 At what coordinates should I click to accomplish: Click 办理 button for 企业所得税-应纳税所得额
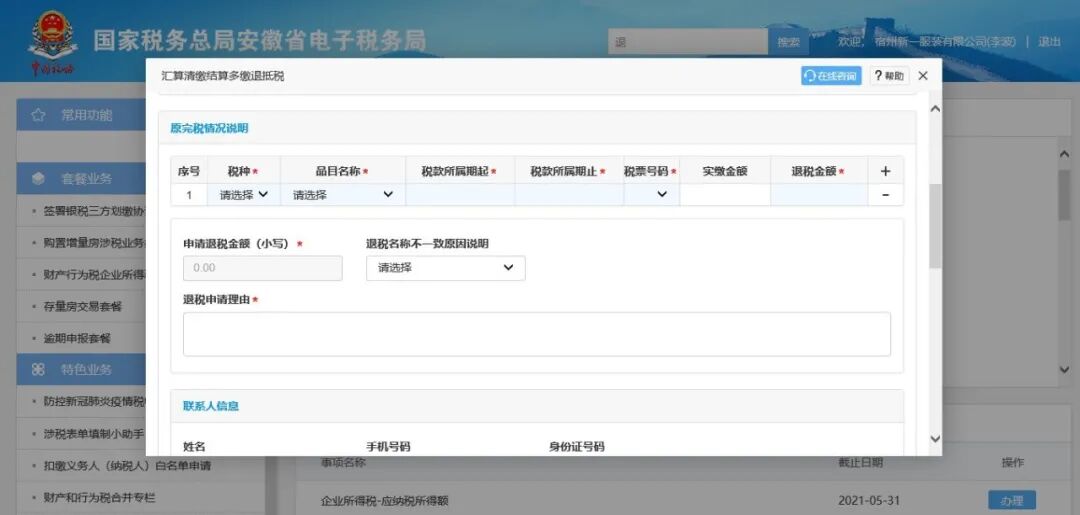pyautogui.click(x=1012, y=501)
